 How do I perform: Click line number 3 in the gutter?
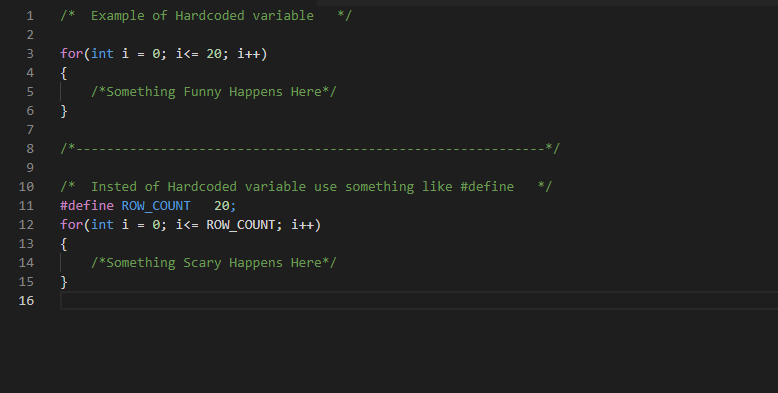(x=30, y=54)
